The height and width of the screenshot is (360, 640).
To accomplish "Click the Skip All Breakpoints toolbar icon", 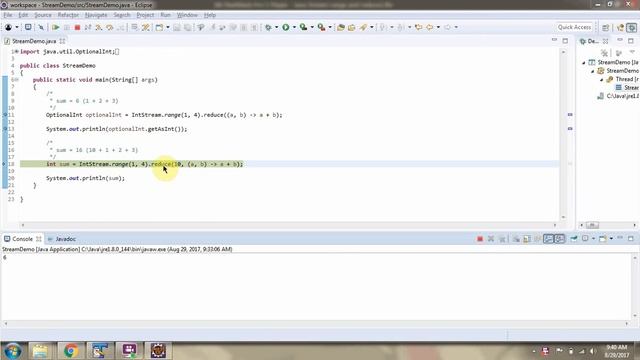I will click(x=41, y=27).
